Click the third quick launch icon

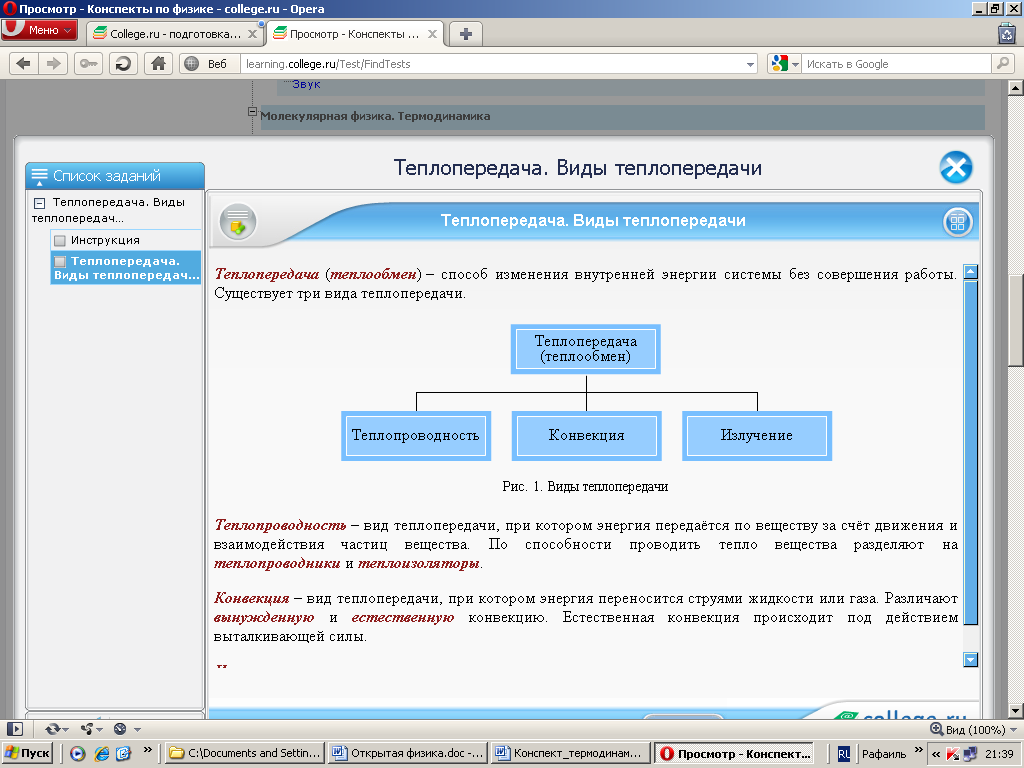(123, 754)
